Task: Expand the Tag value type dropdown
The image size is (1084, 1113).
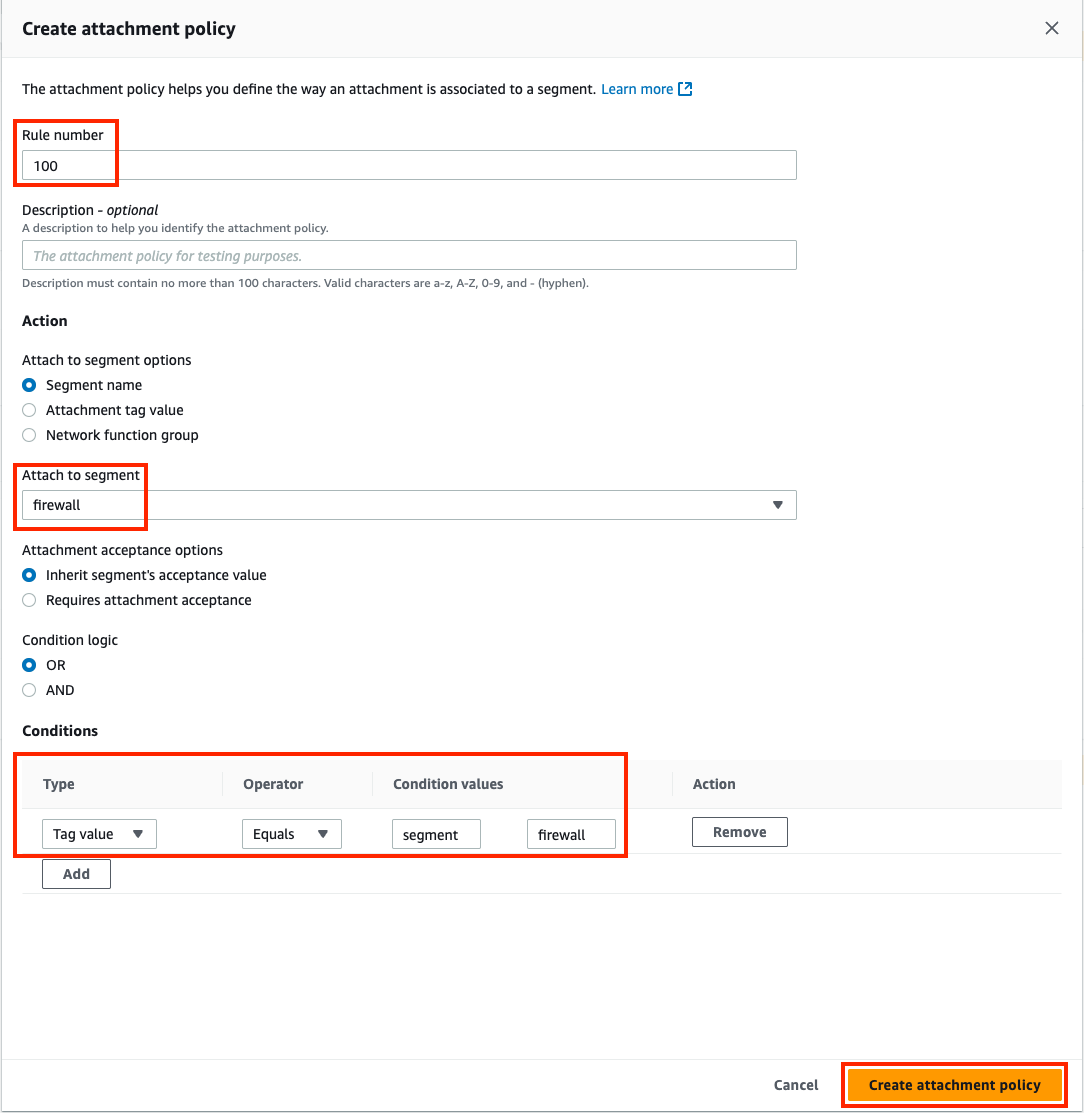Action: point(99,834)
